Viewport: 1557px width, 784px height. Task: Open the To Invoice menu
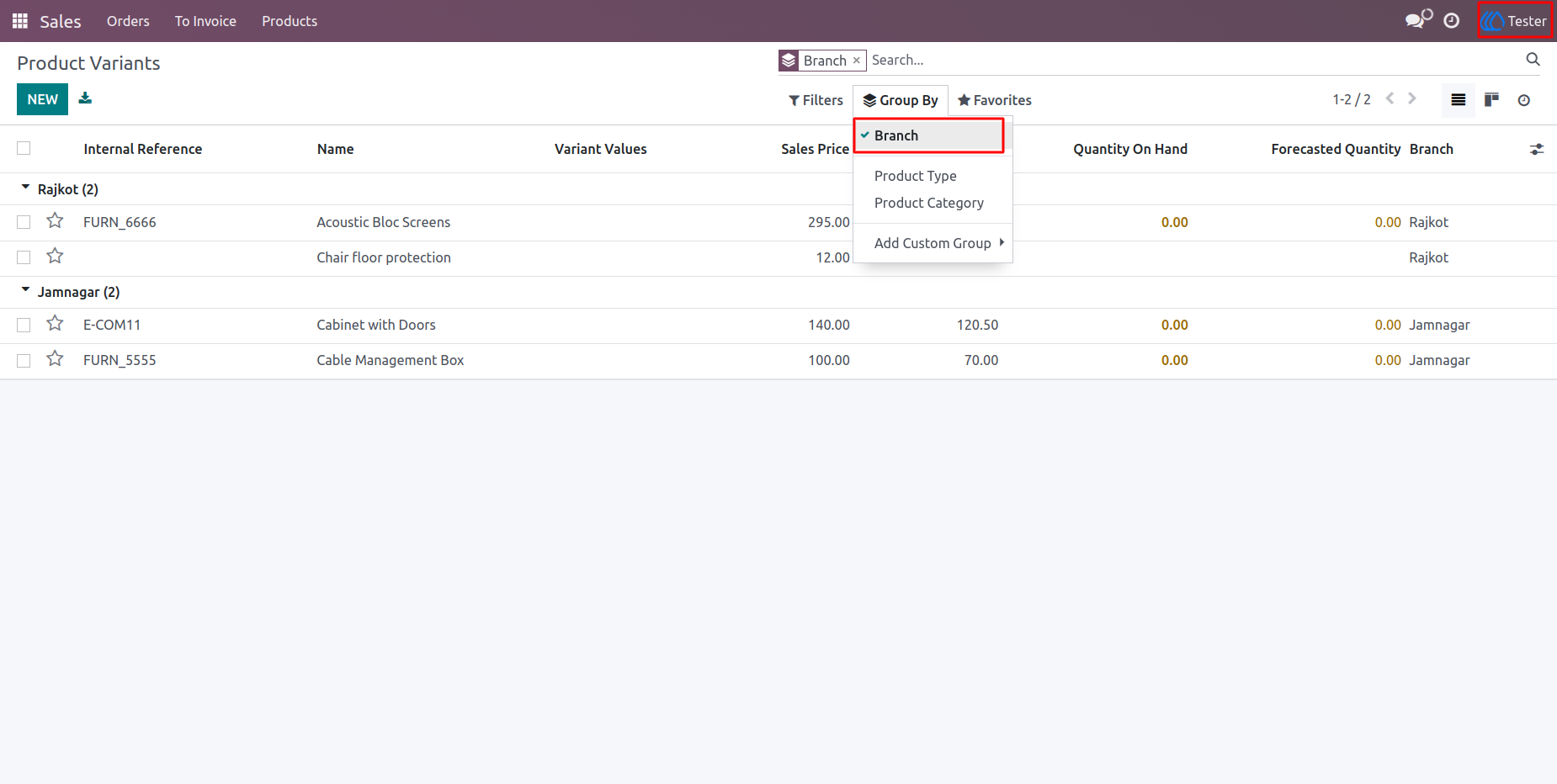point(205,21)
